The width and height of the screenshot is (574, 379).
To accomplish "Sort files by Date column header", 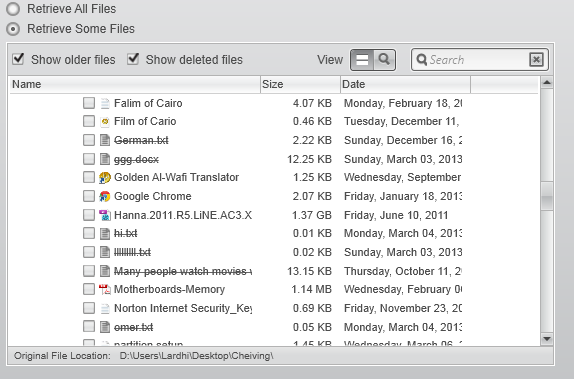I will pyautogui.click(x=405, y=84).
